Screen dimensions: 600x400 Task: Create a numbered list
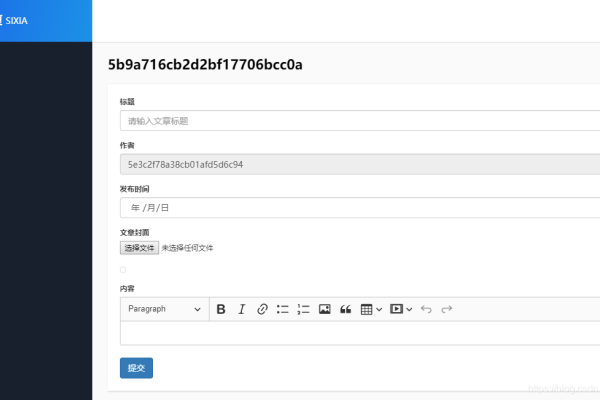(303, 309)
